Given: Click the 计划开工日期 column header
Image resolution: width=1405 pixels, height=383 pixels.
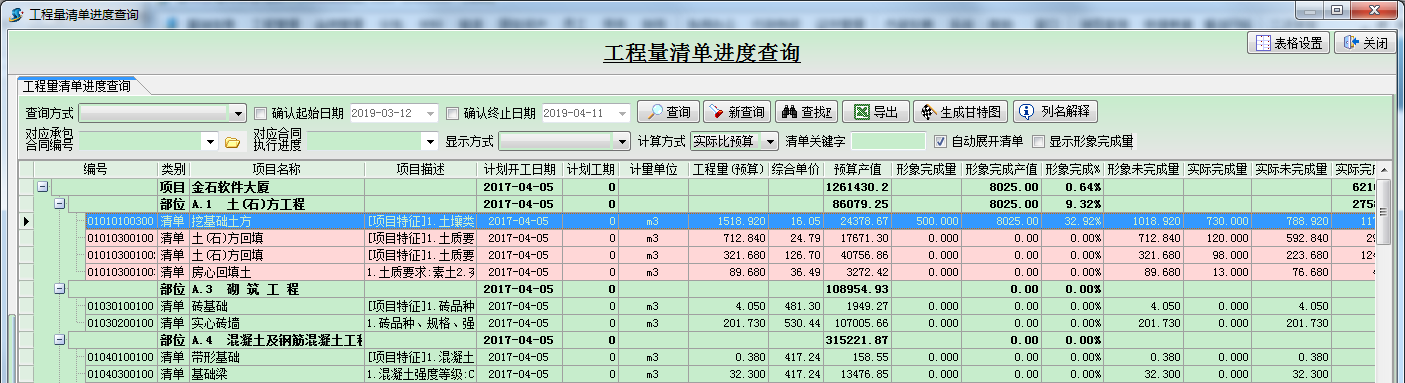Looking at the screenshot, I should 519,169.
